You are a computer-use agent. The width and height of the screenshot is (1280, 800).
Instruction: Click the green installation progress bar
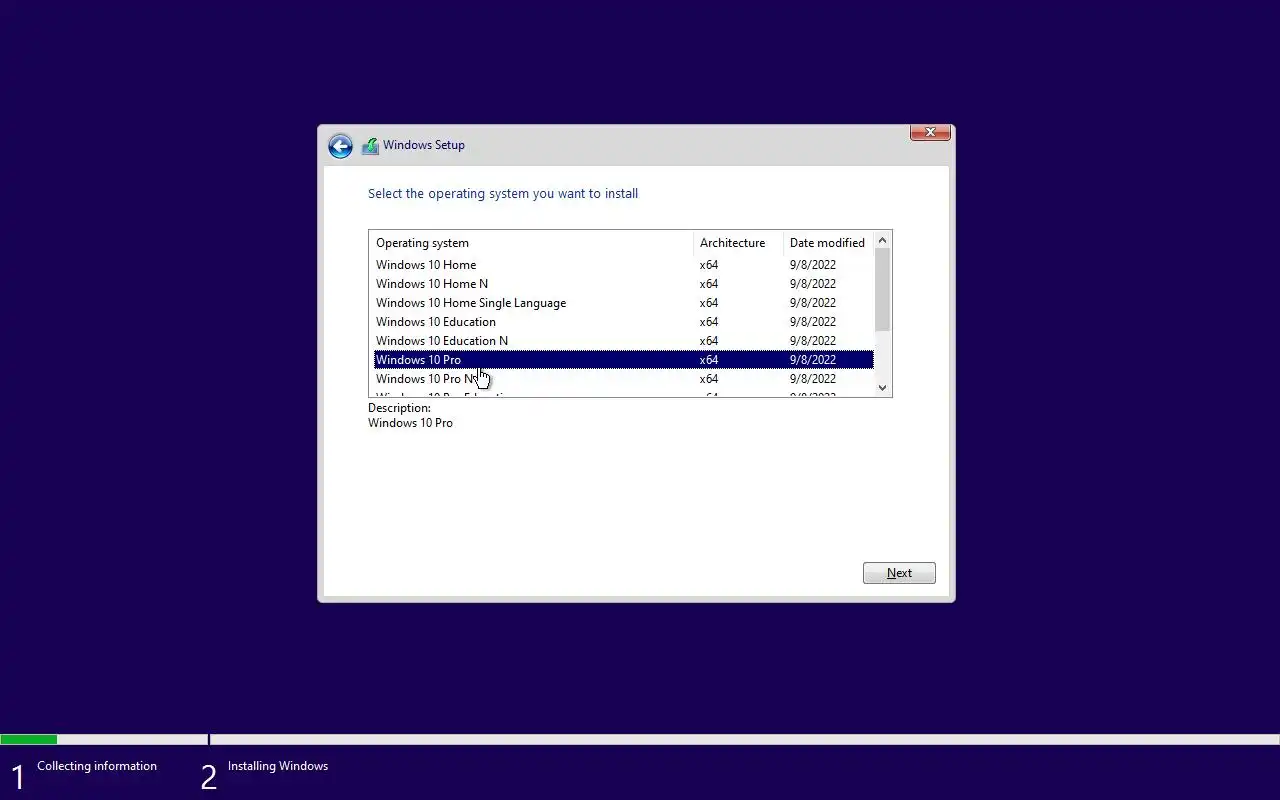[29, 740]
